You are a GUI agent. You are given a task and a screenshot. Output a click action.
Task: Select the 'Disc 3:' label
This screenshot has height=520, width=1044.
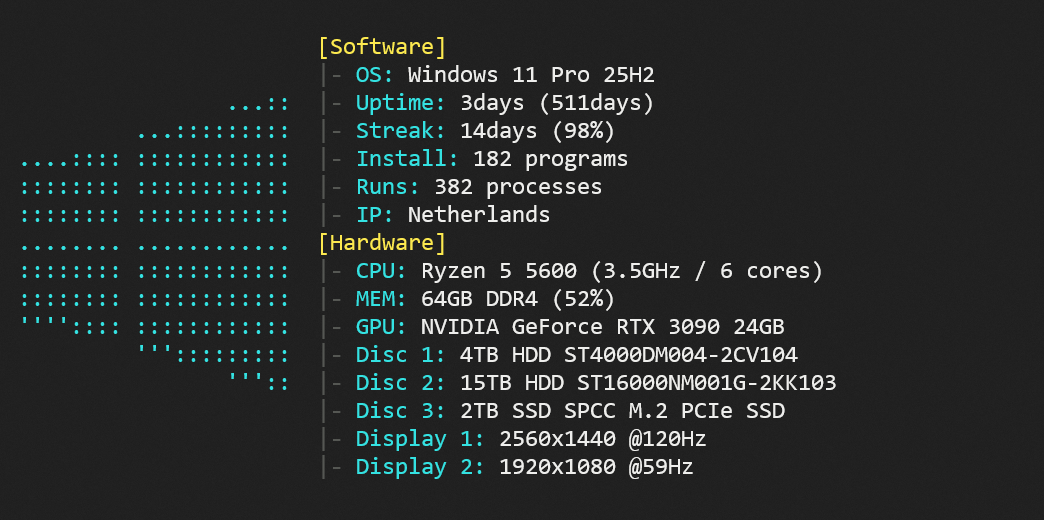(x=401, y=411)
